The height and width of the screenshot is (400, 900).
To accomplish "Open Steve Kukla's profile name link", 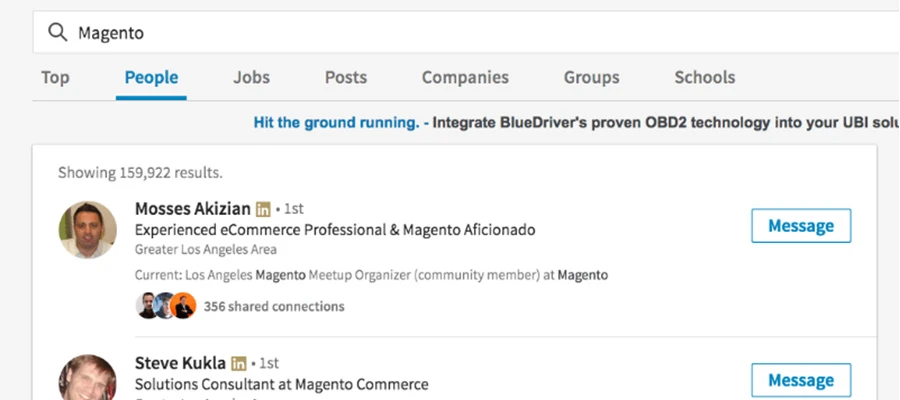I will 181,362.
